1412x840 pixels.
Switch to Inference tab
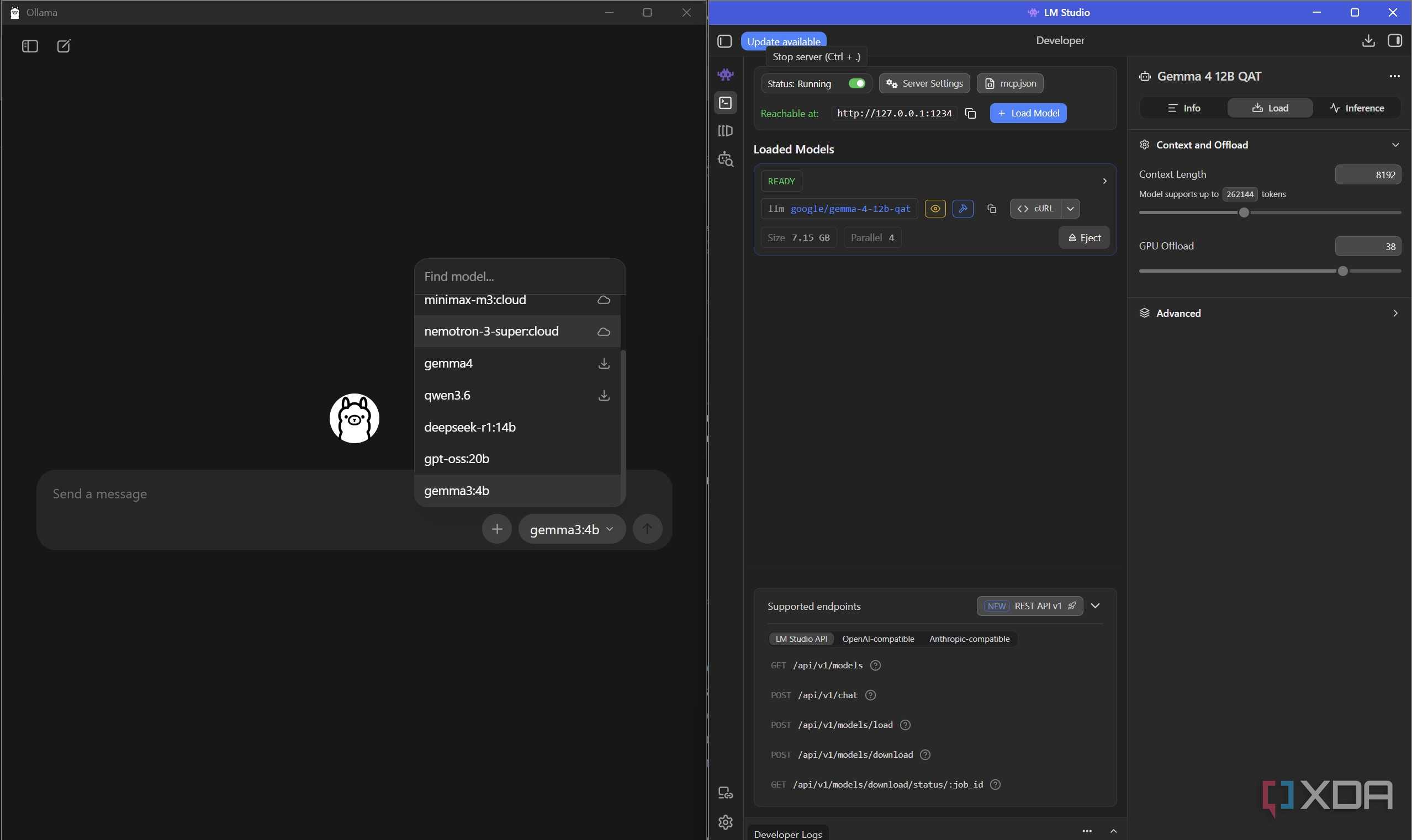coord(1356,108)
